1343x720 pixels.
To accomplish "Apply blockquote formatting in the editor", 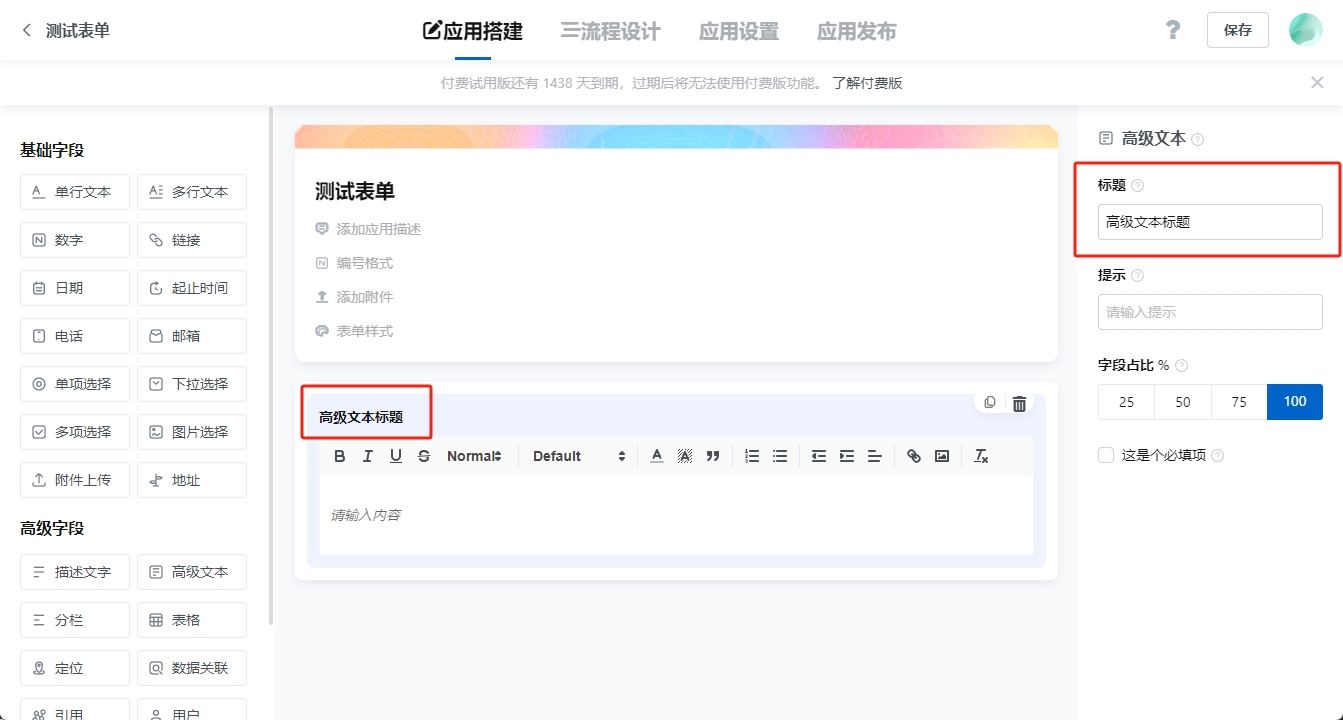I will pyautogui.click(x=712, y=456).
